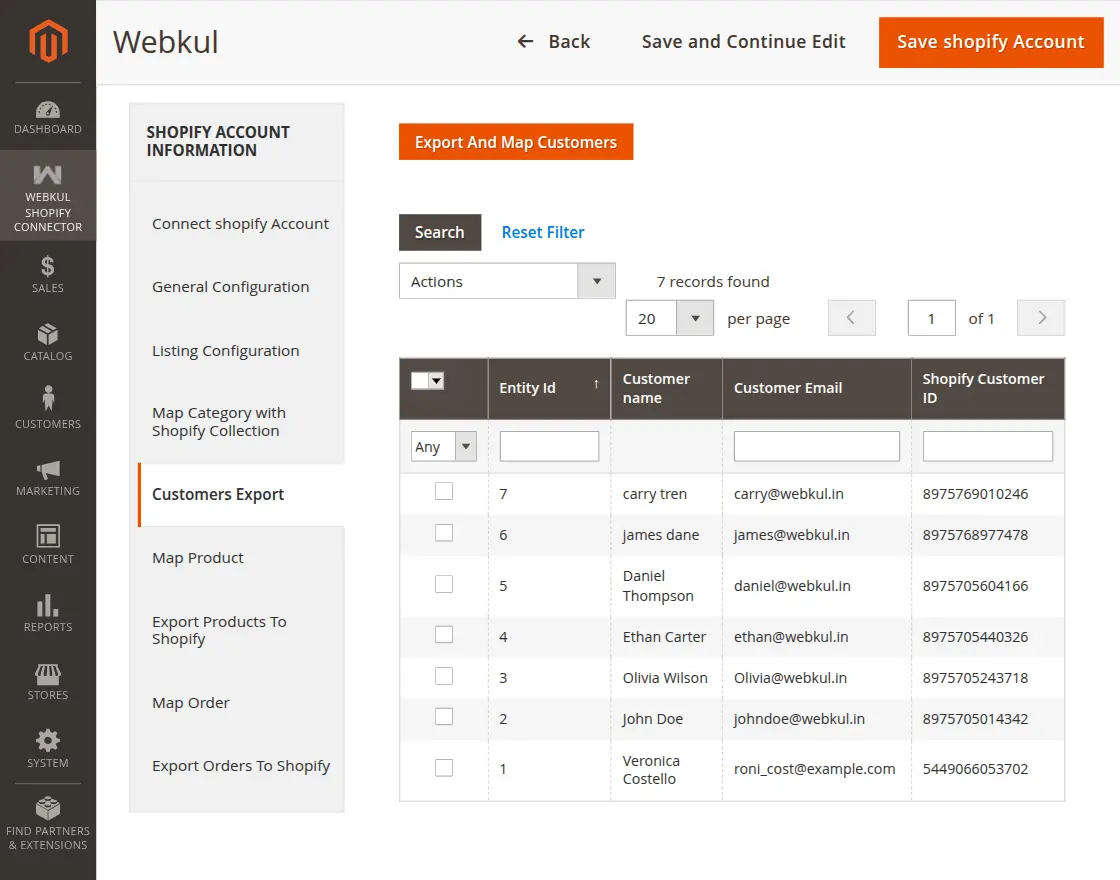The width and height of the screenshot is (1120, 880).
Task: Click the Back arrow button
Action: coord(554,41)
